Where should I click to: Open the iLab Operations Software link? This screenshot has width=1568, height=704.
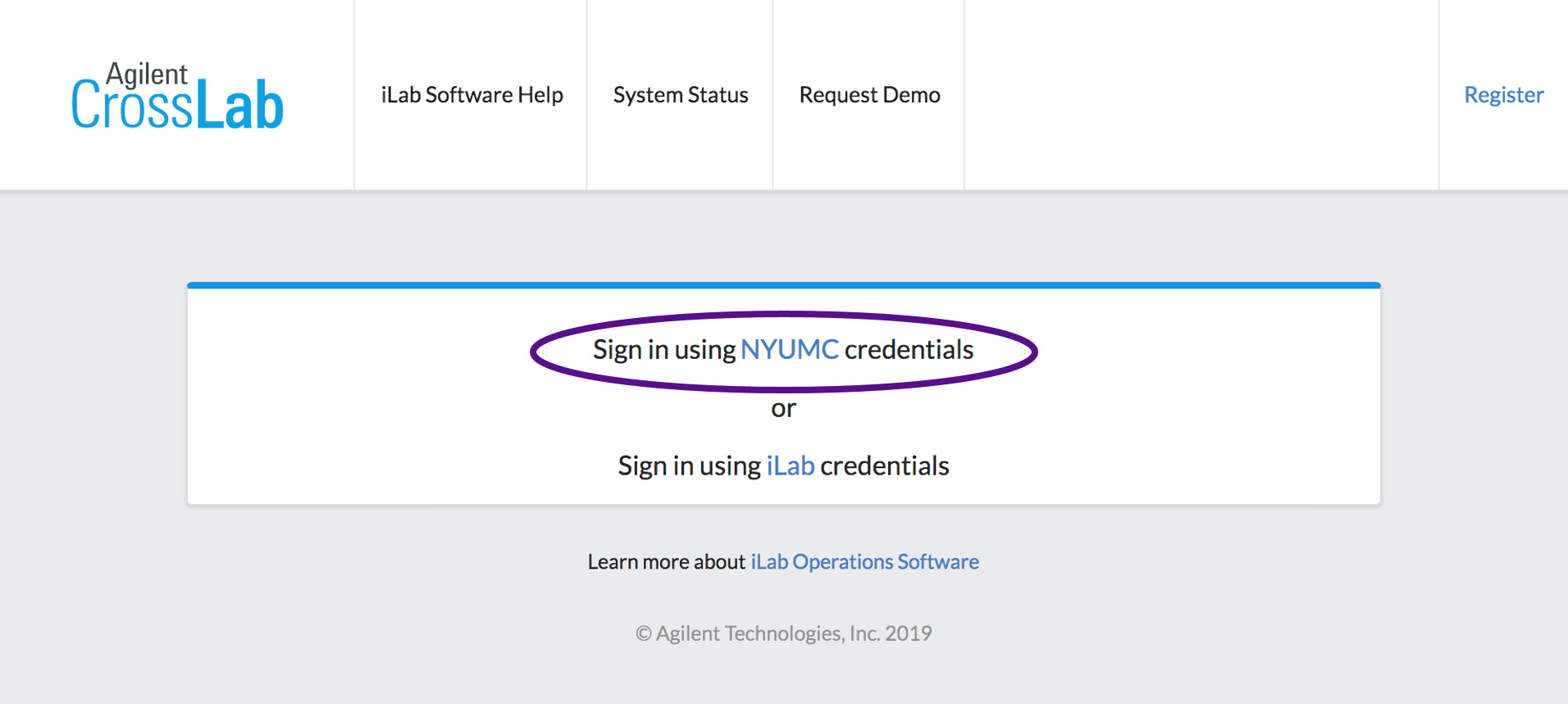[x=864, y=562]
